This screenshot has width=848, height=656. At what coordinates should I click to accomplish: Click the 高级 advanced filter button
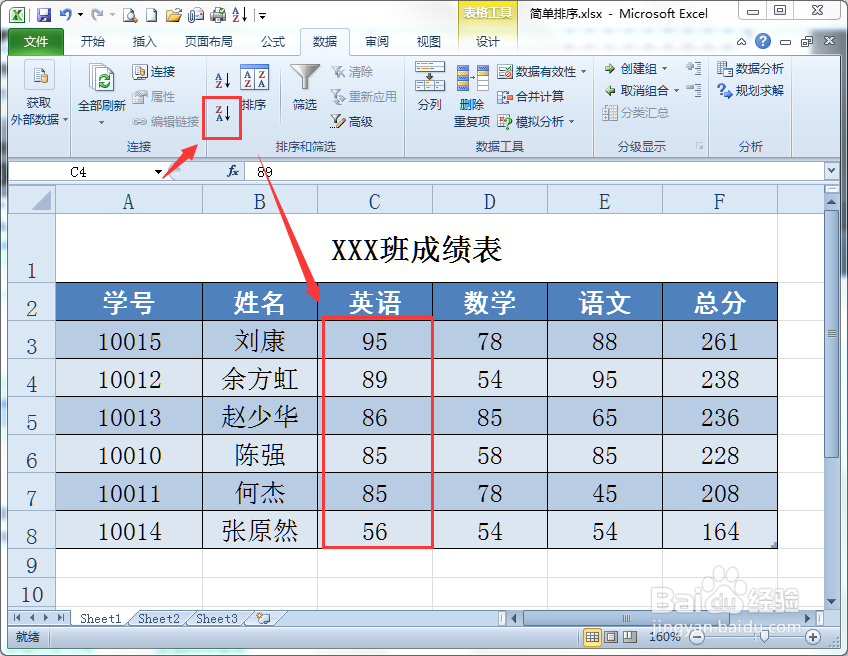352,121
